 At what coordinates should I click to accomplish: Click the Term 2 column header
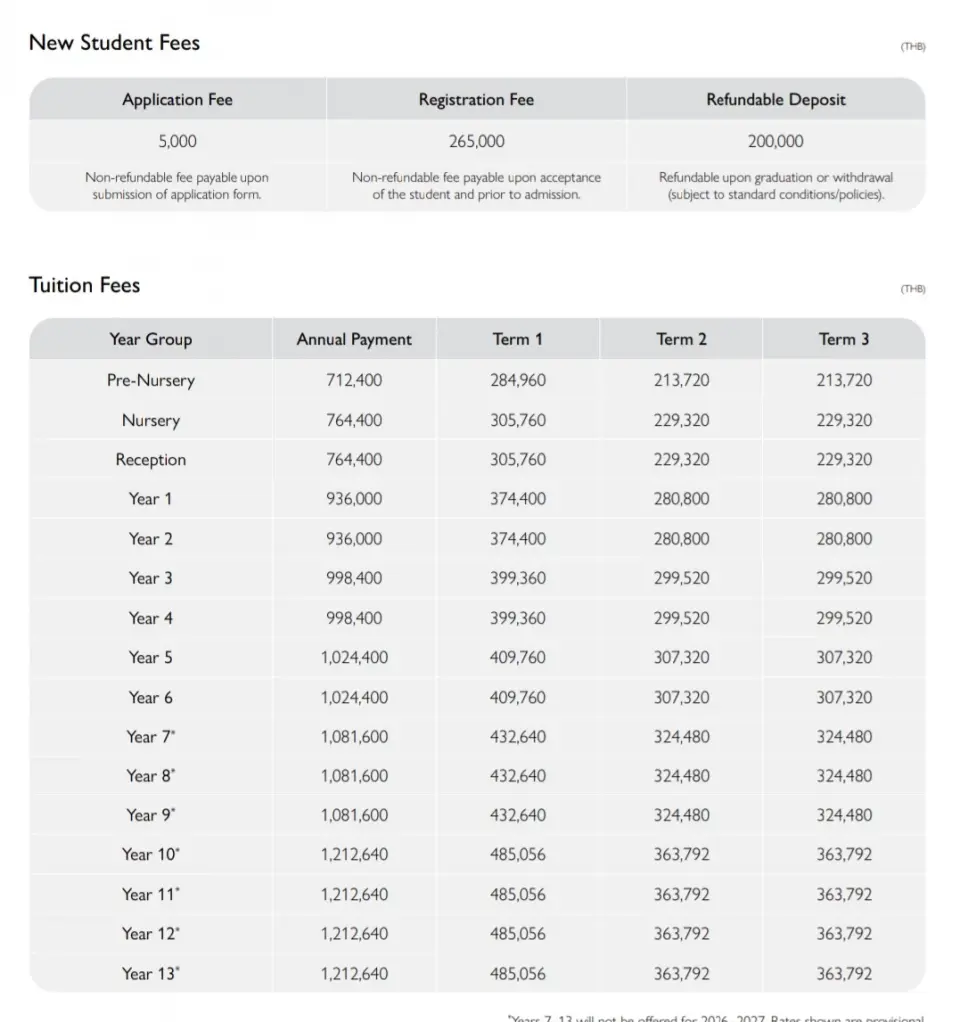coord(681,339)
